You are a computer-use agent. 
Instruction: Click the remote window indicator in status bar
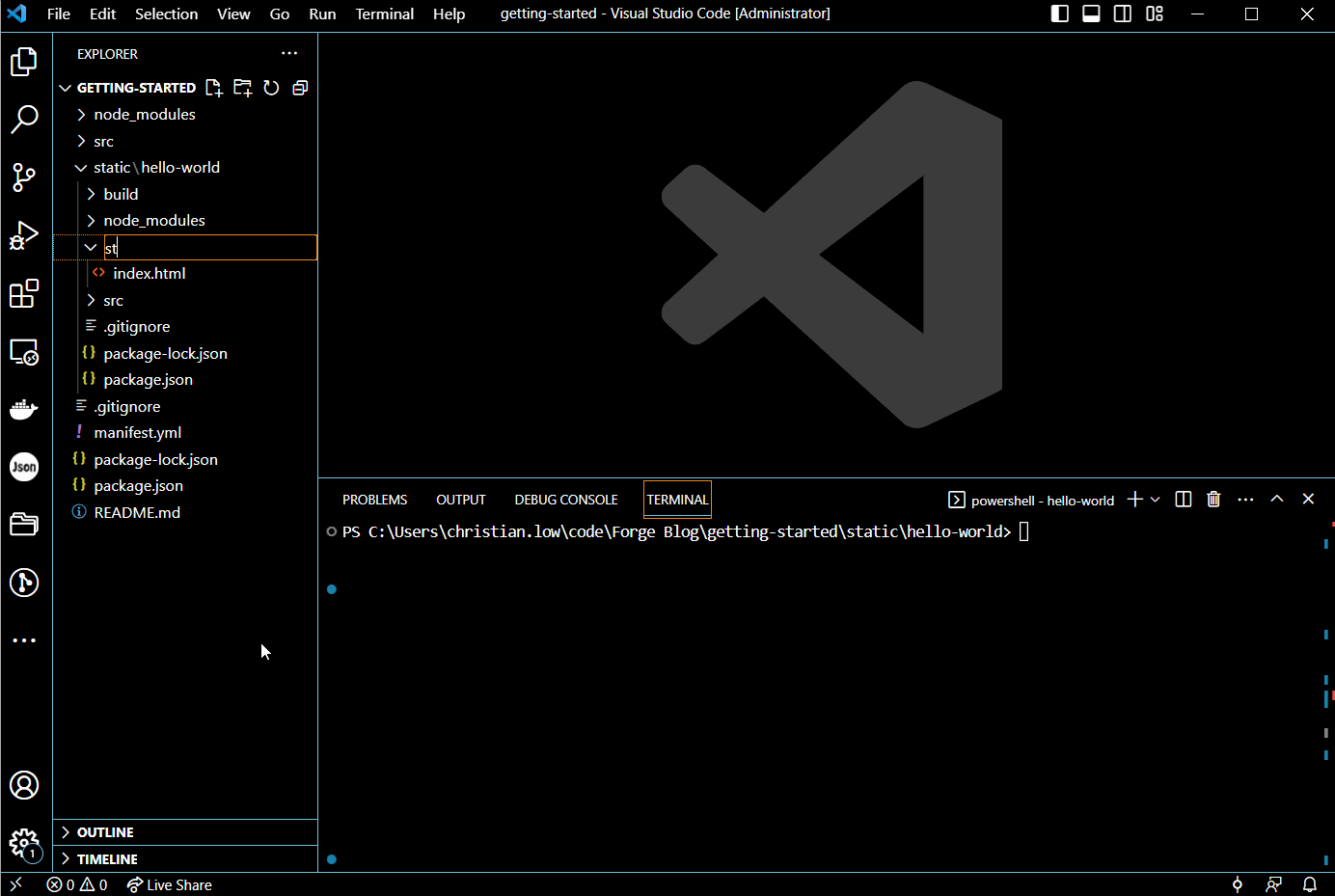pos(15,884)
